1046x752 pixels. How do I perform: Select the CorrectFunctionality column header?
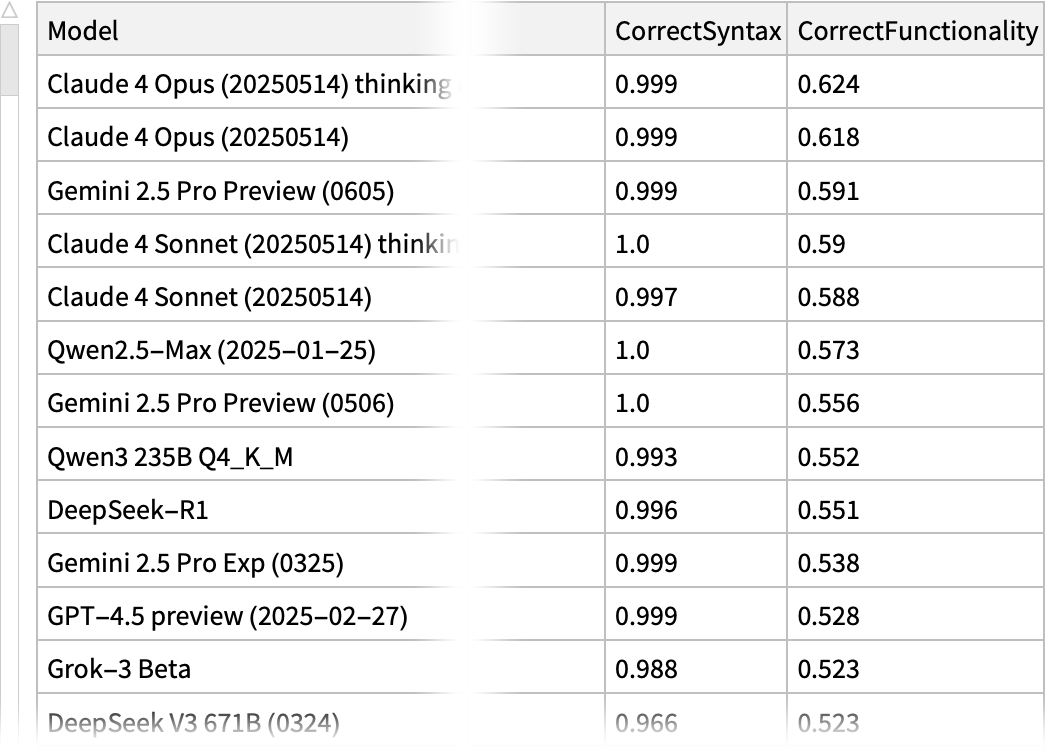click(x=917, y=31)
